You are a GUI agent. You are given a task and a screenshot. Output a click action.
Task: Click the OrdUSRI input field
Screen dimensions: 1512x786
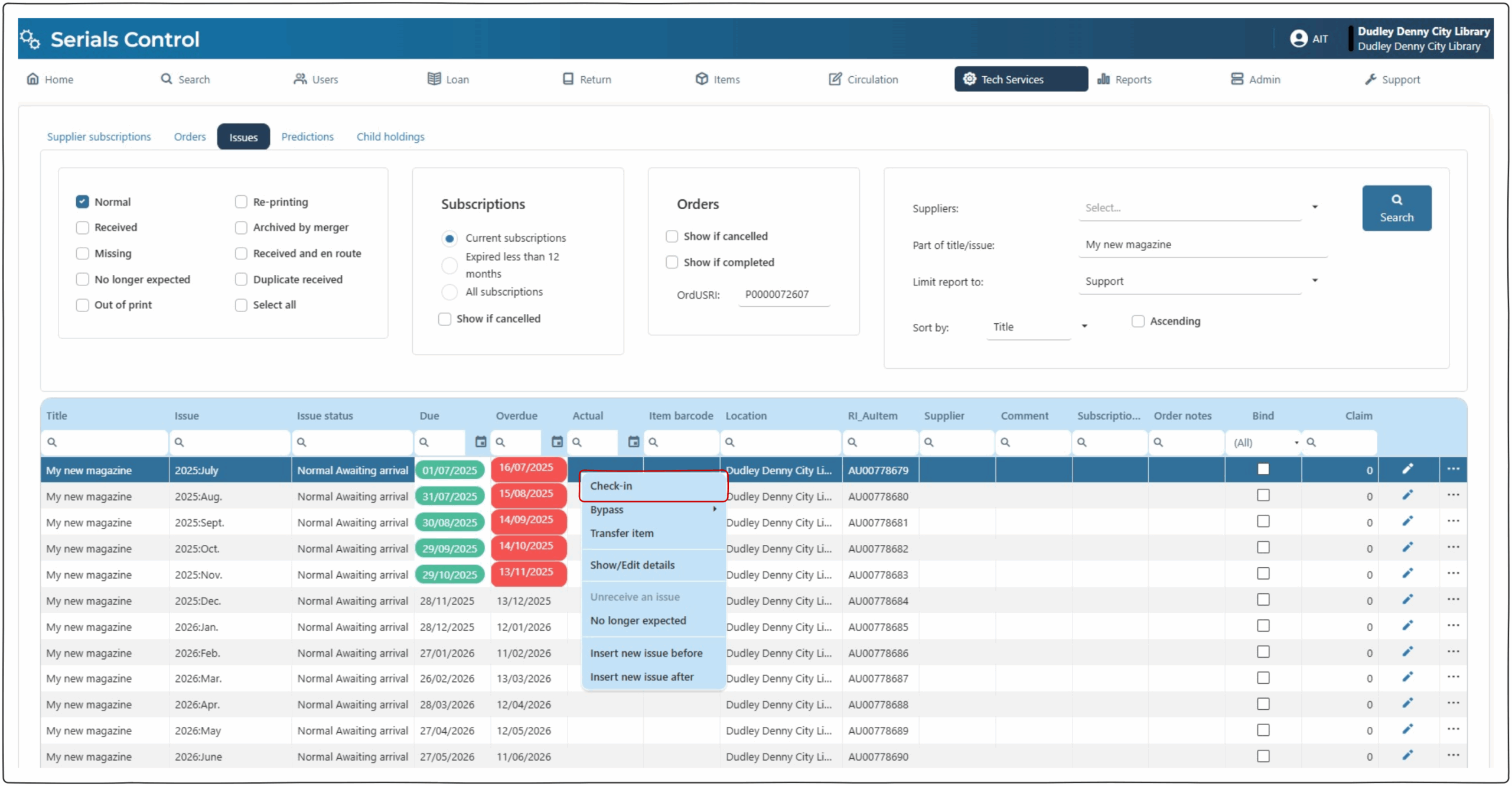[x=784, y=294]
